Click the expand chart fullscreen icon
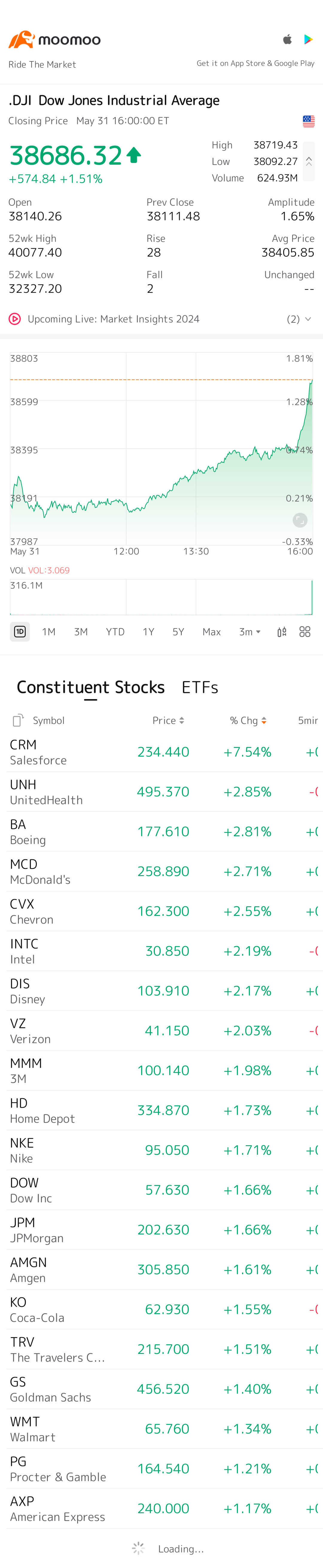323x1568 pixels. (300, 520)
